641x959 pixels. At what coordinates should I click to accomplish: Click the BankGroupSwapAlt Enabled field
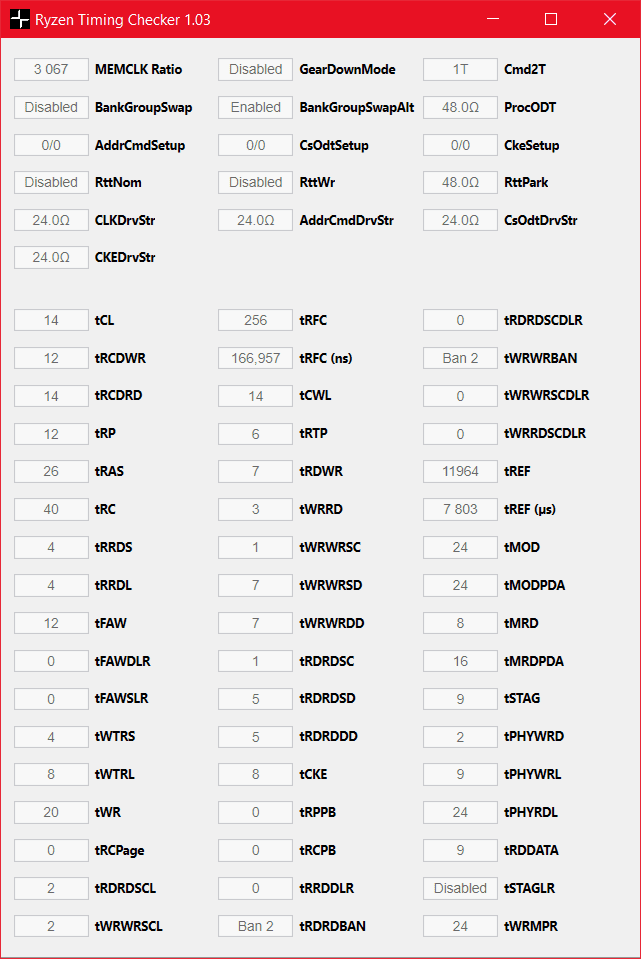(256, 107)
